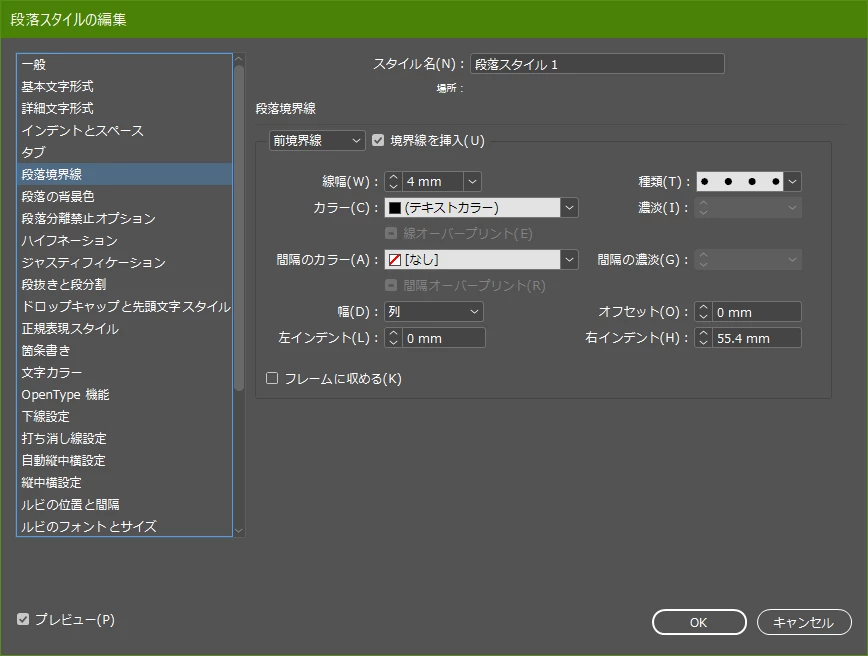Open OpenType 機能 category
868x656 pixels.
click(125, 394)
